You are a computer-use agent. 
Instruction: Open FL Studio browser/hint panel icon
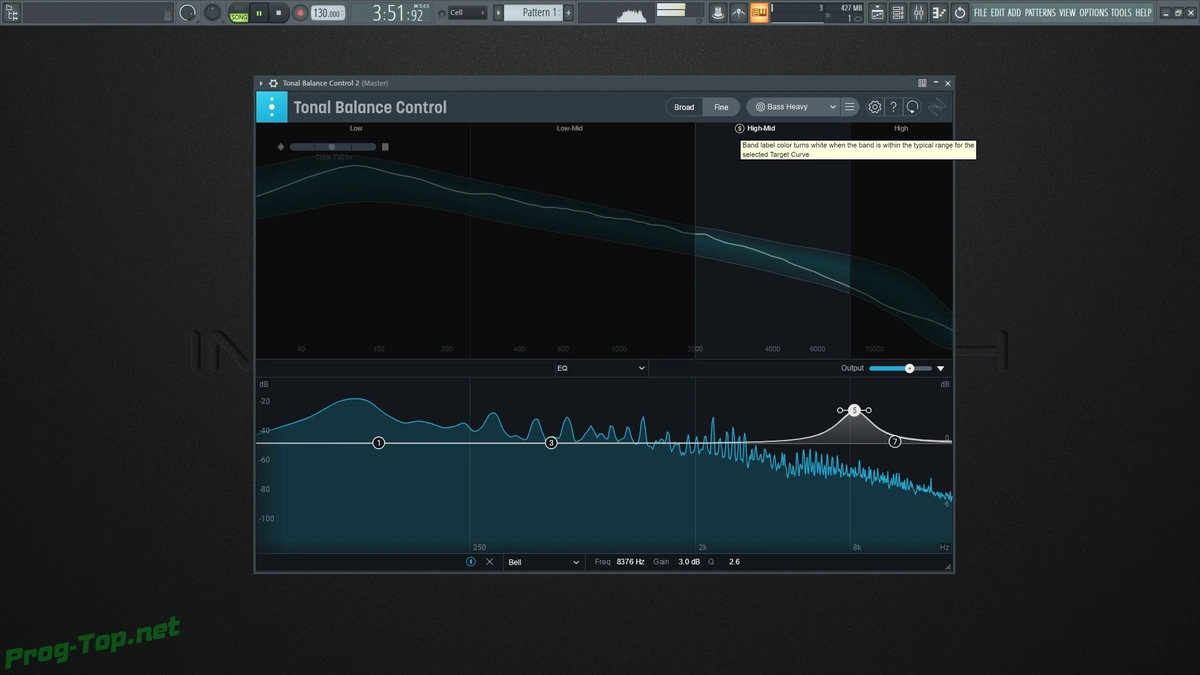(x=13, y=13)
